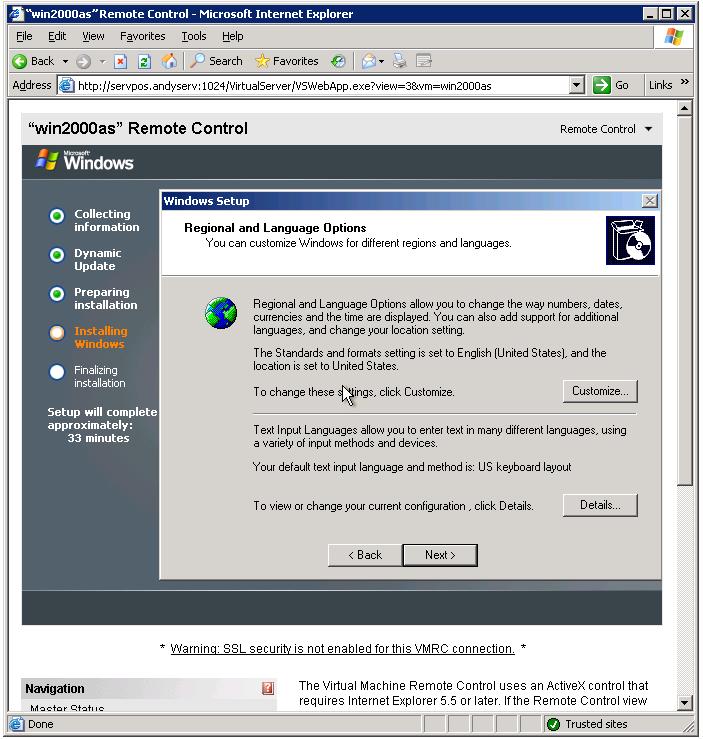Viewport: 703px width, 739px height.
Task: Click the vertical scrollbar thumb
Action: [x=684, y=301]
